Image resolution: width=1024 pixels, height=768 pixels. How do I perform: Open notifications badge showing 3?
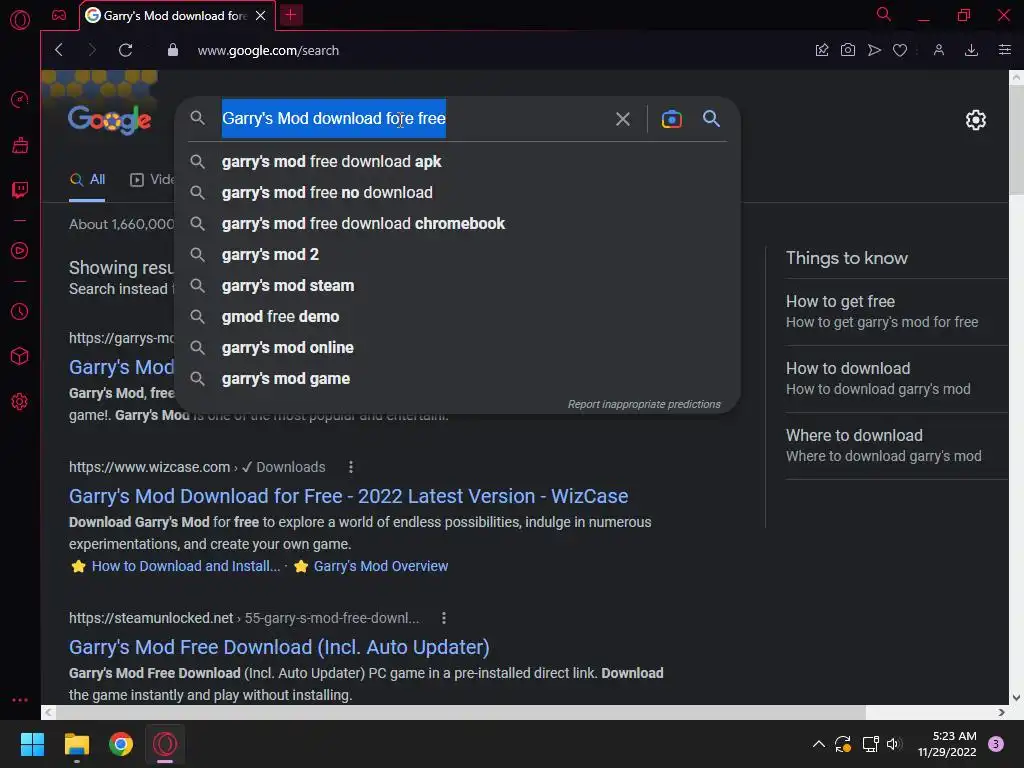(996, 744)
